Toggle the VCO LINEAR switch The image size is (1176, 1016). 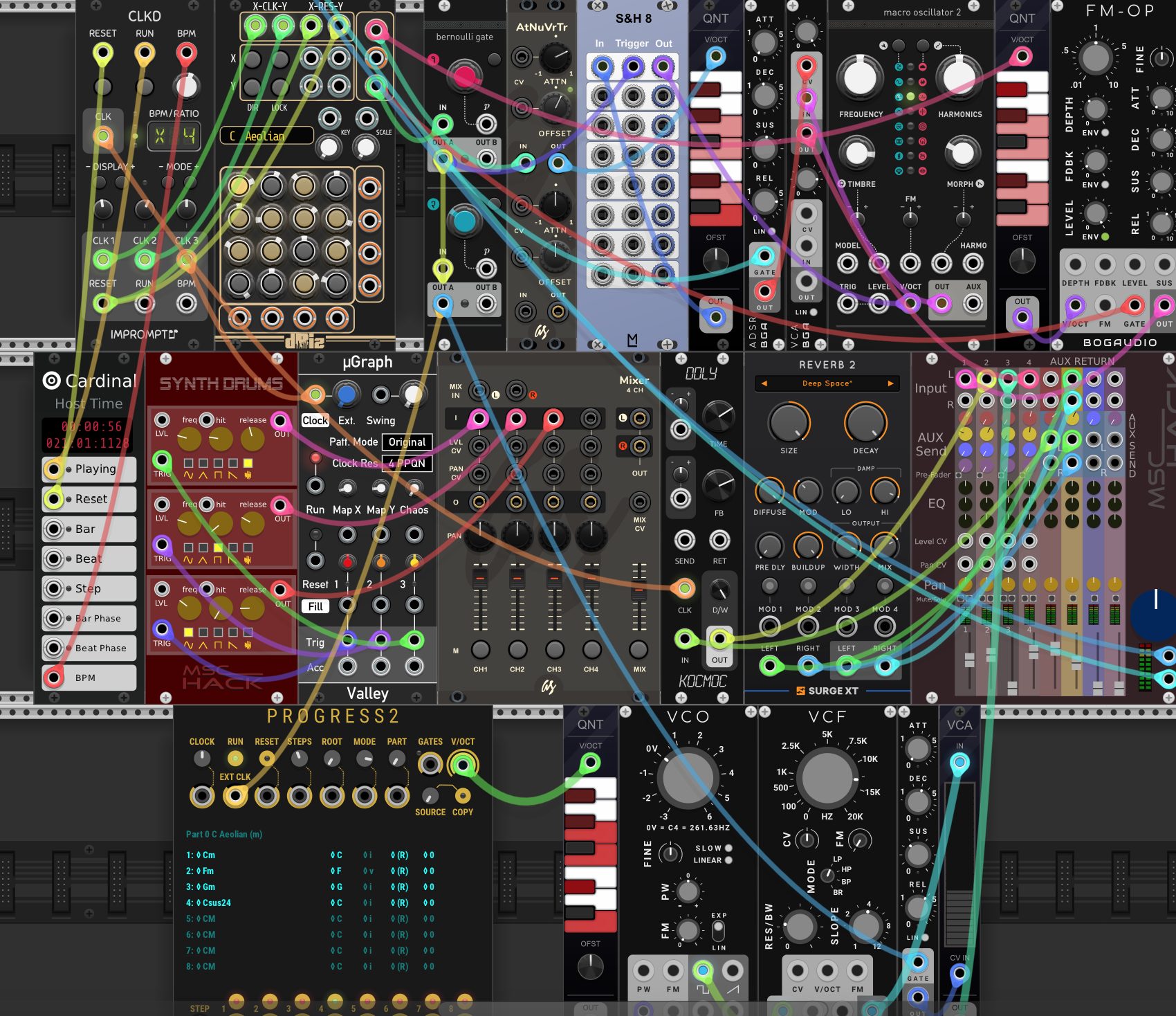click(728, 860)
